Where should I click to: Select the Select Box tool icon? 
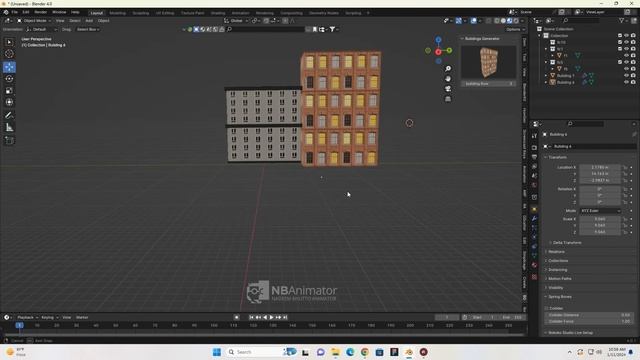pos(9,42)
